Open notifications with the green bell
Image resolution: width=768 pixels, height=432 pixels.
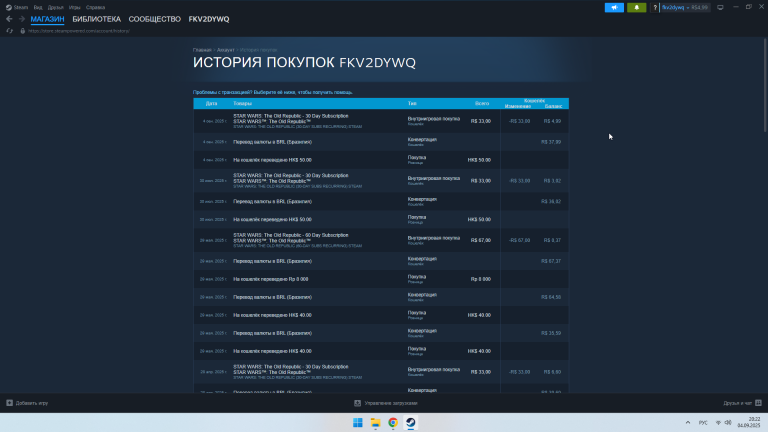click(637, 7)
